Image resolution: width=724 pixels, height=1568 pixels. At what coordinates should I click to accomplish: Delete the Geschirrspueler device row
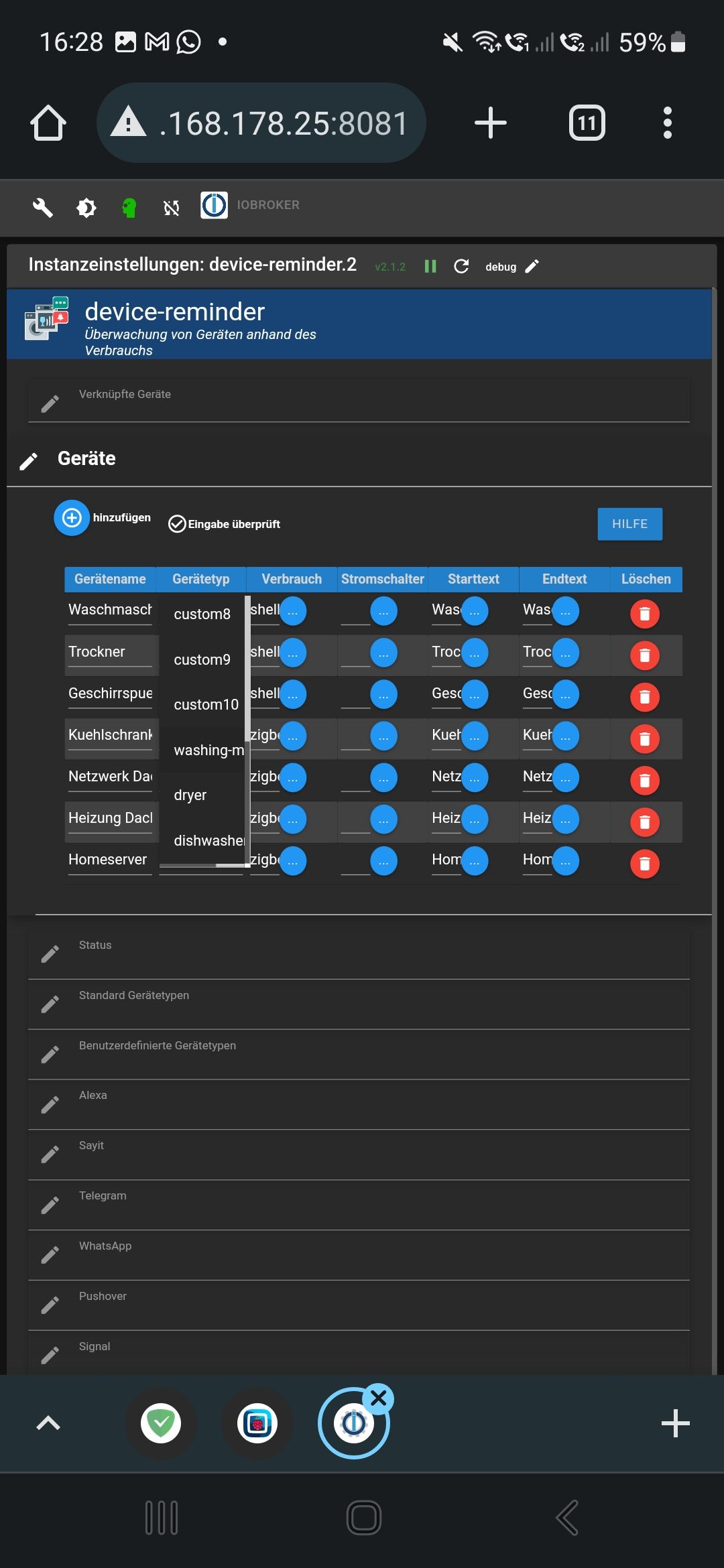click(645, 697)
